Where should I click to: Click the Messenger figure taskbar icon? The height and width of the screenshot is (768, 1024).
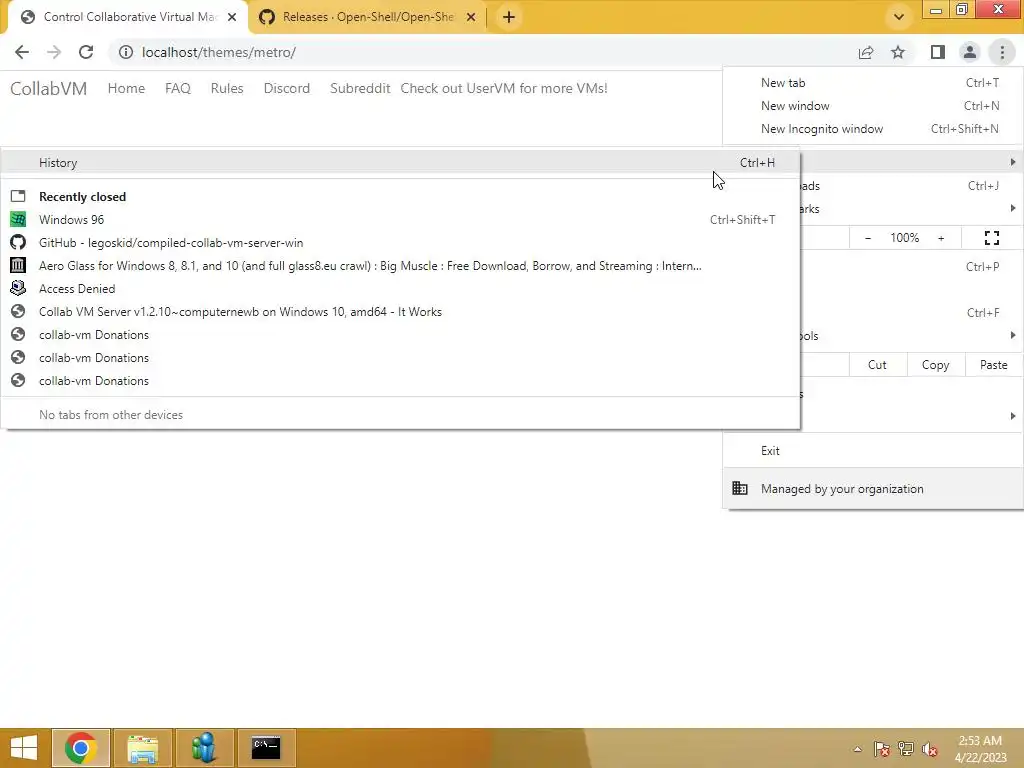click(204, 748)
